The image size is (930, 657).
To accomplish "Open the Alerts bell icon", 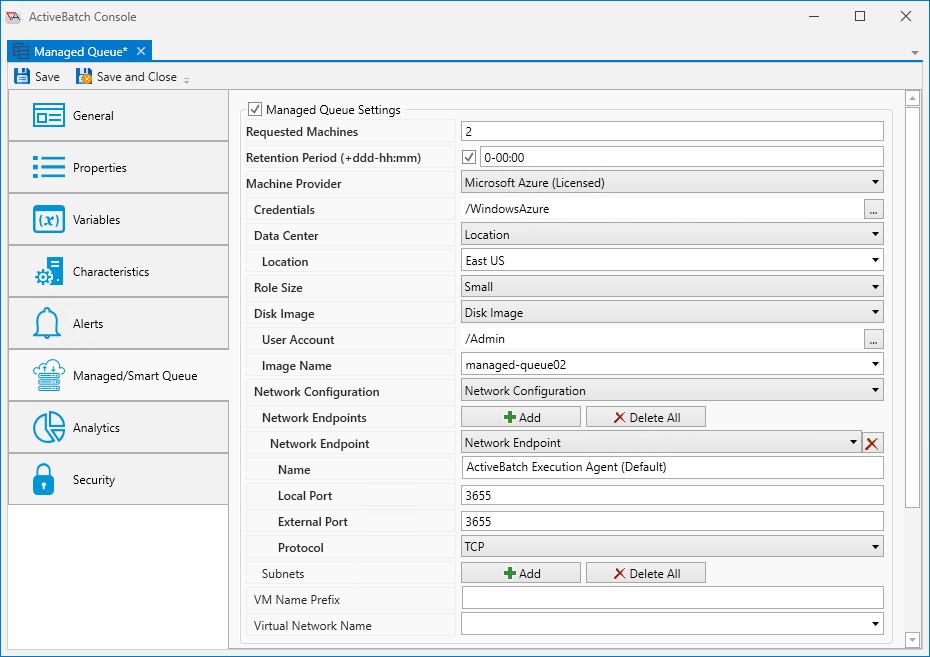I will (x=47, y=323).
